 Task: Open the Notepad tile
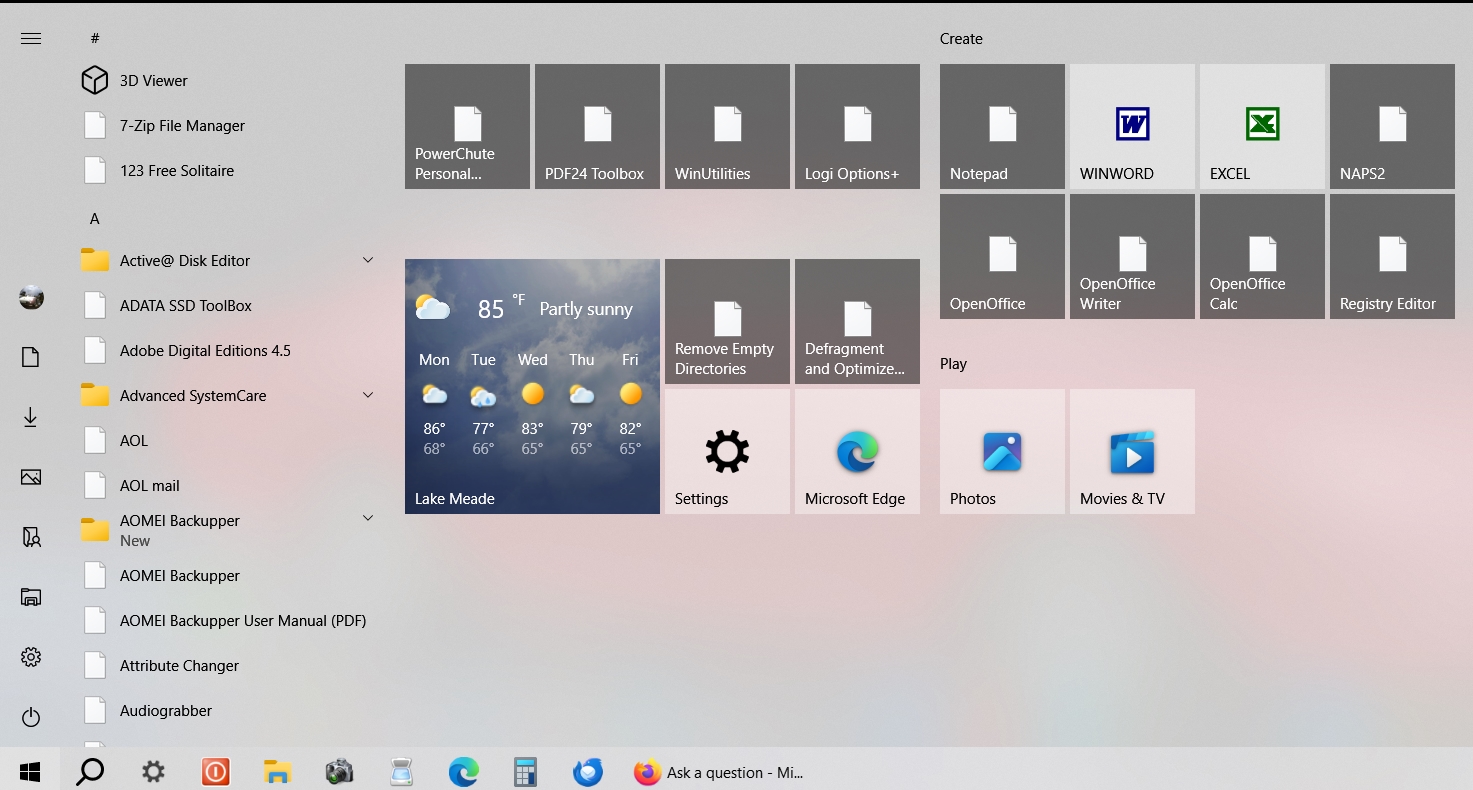pyautogui.click(x=1002, y=126)
